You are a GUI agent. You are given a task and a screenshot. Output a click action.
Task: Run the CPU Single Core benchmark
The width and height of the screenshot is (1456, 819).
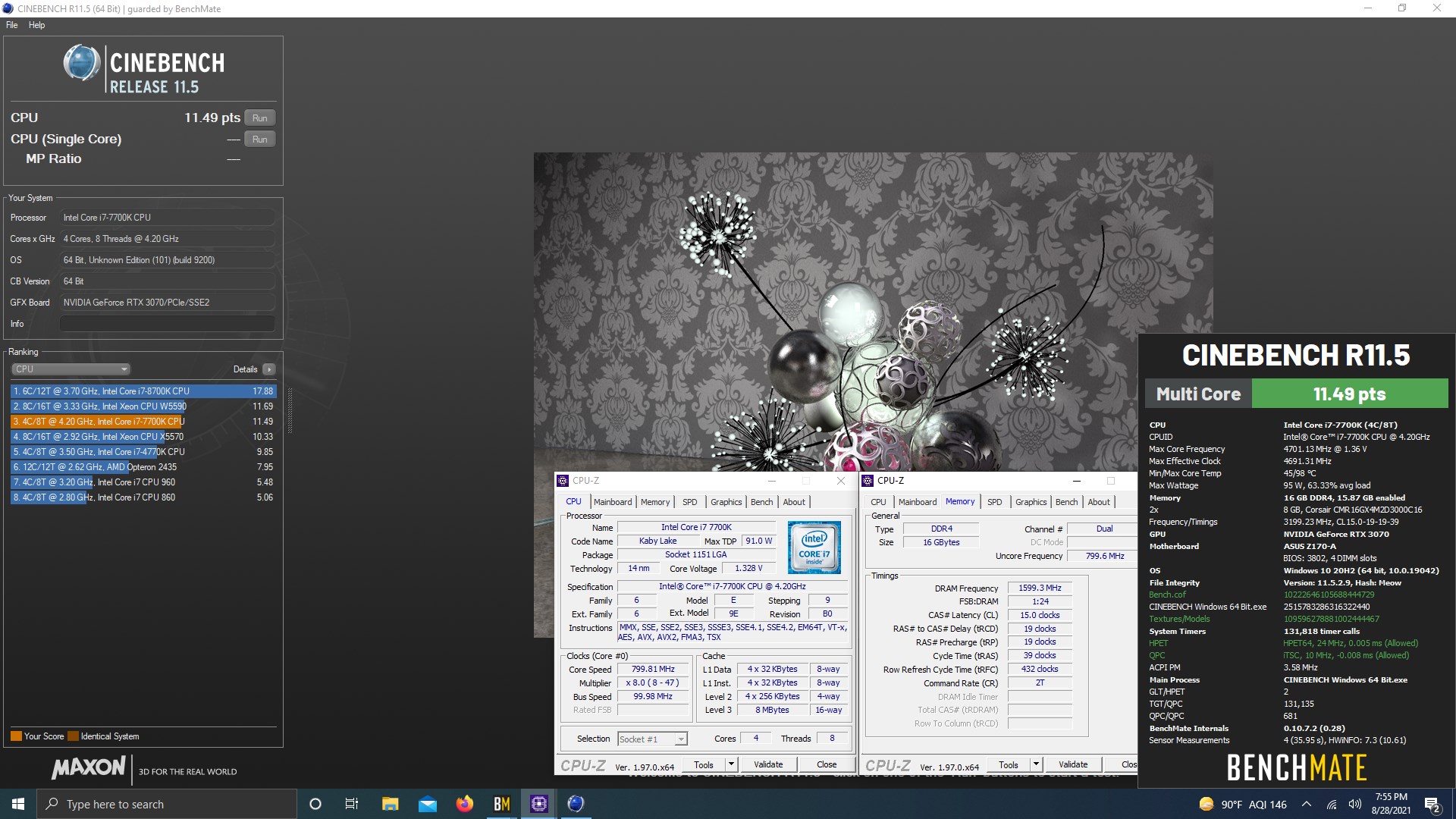click(260, 140)
